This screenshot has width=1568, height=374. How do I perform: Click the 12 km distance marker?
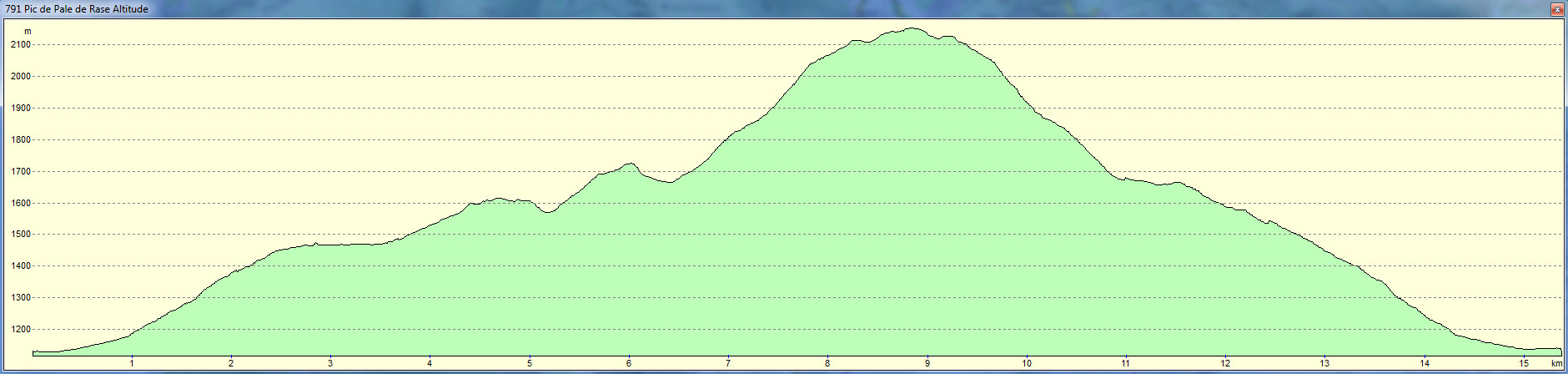pos(1225,363)
